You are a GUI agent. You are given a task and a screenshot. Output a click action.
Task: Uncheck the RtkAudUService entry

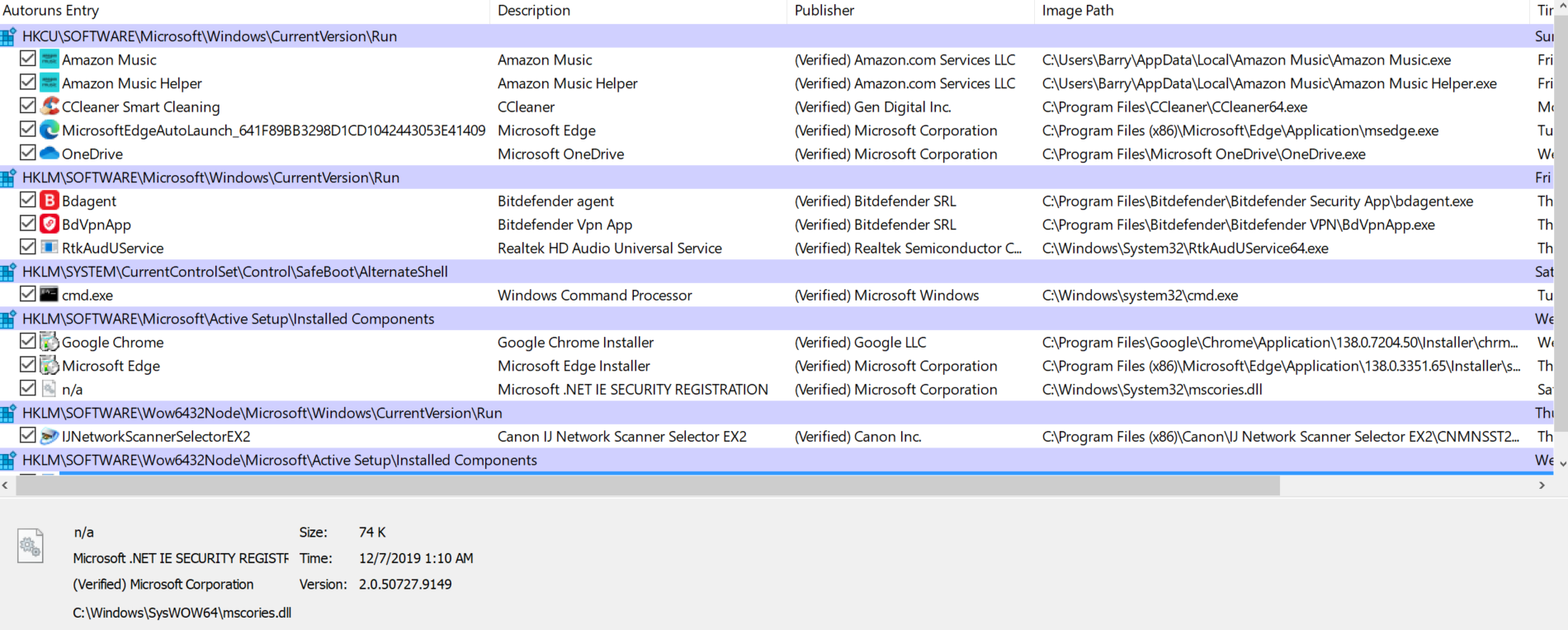(x=28, y=247)
